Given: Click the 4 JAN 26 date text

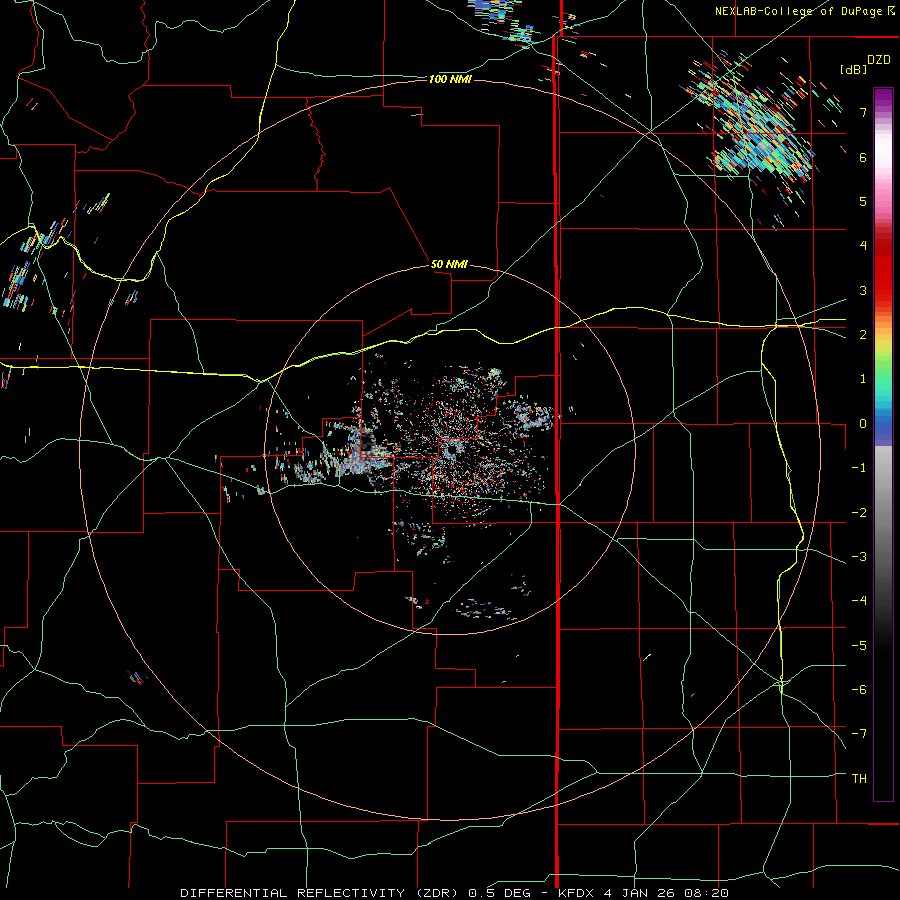Looking at the screenshot, I should 641,893.
